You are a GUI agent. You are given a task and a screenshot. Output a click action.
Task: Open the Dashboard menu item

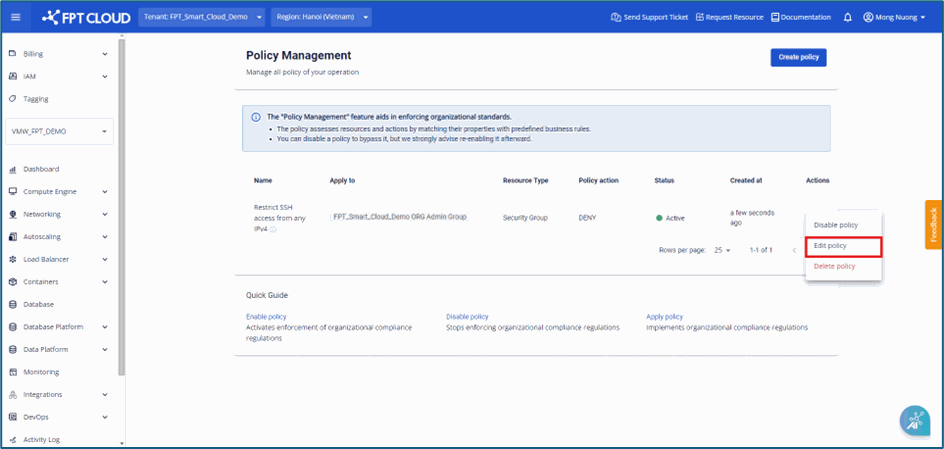41,169
